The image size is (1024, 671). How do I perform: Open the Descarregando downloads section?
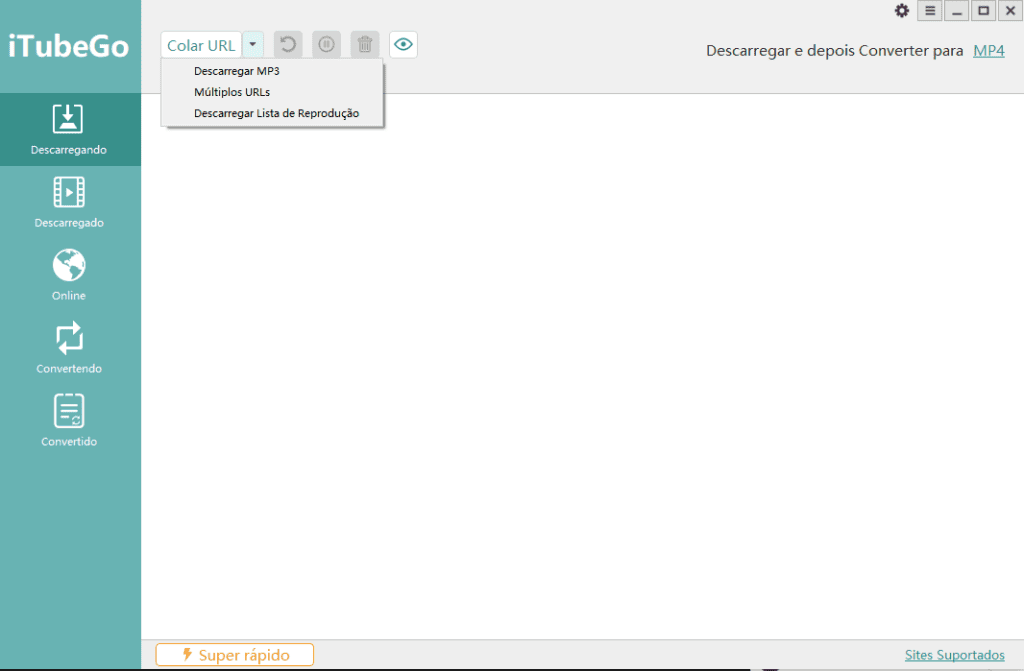[x=69, y=129]
